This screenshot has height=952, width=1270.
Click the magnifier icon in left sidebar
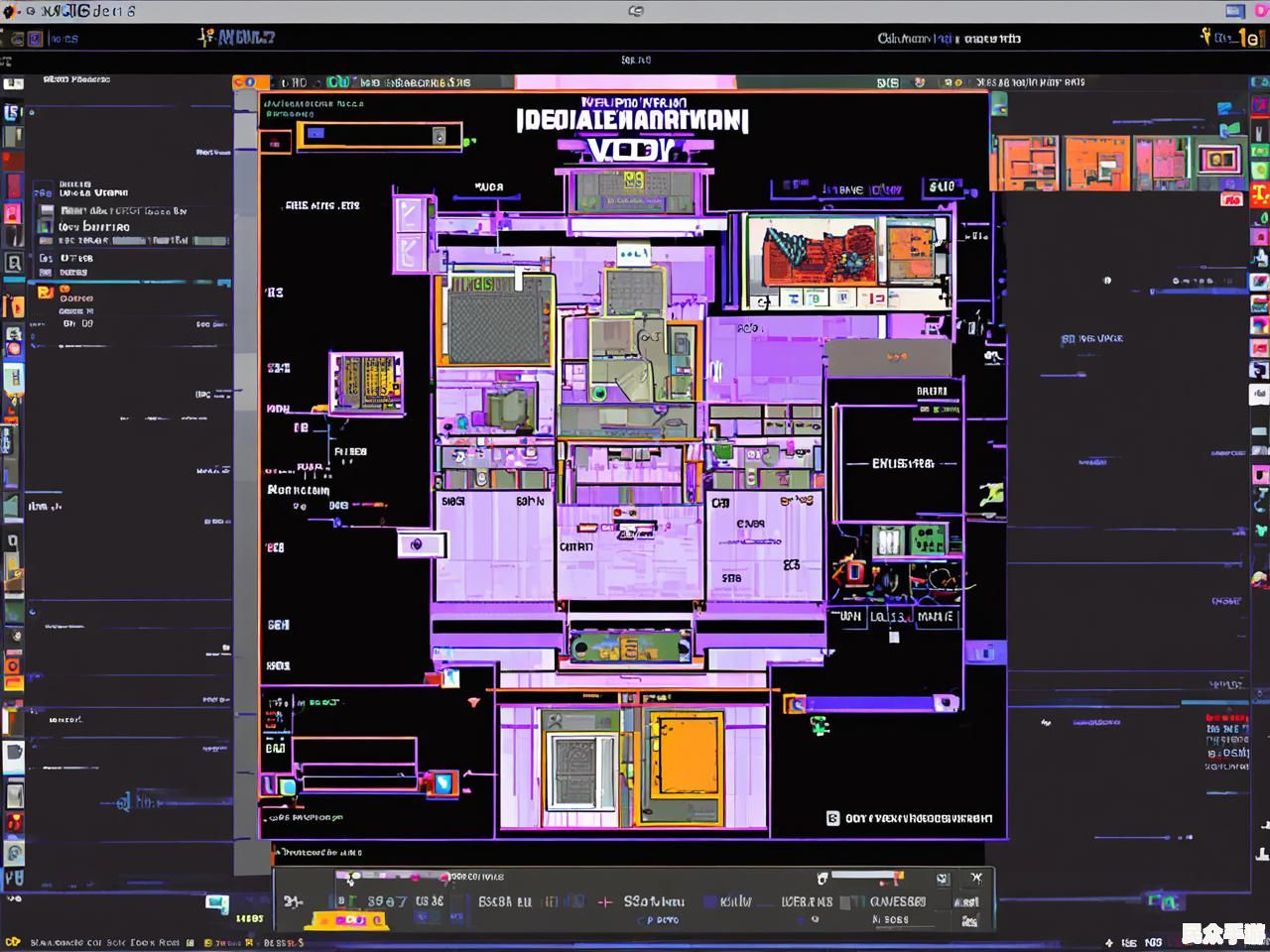pyautogui.click(x=14, y=263)
